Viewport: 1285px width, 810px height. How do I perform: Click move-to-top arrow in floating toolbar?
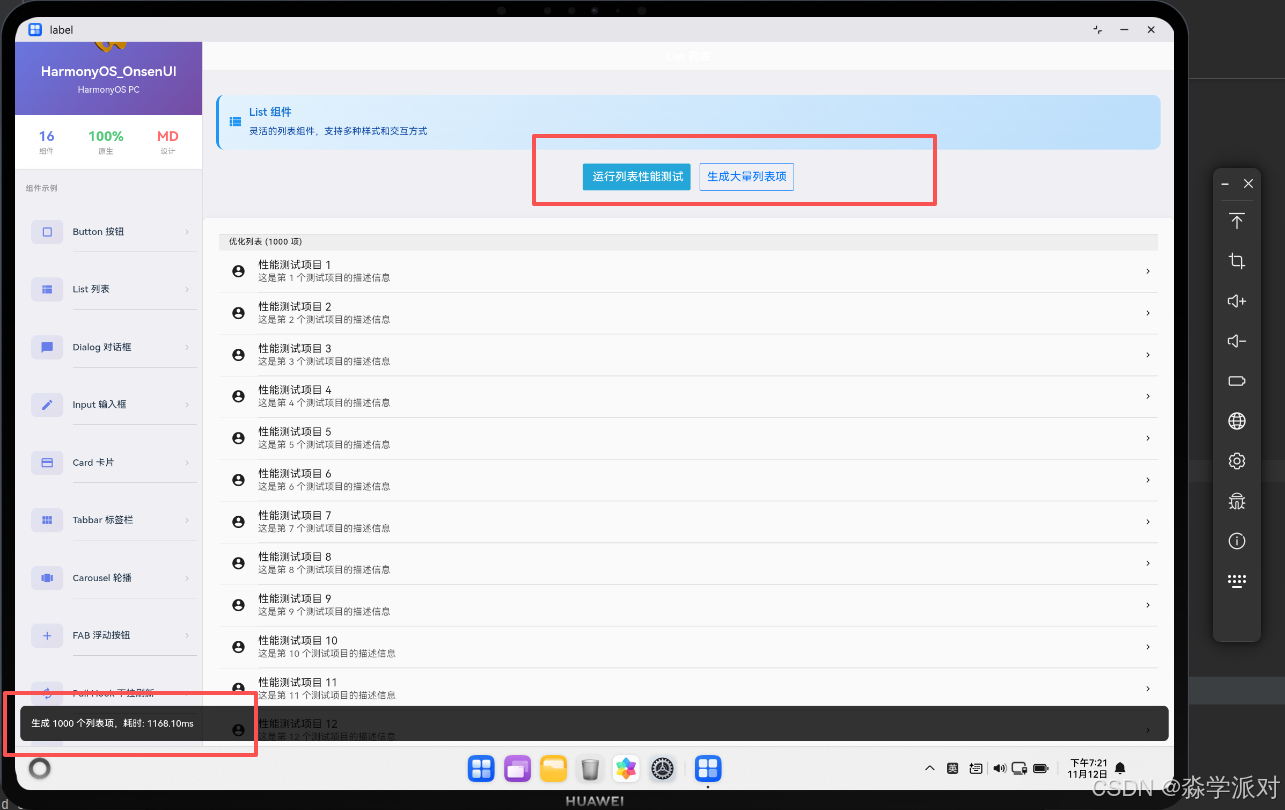(1237, 221)
